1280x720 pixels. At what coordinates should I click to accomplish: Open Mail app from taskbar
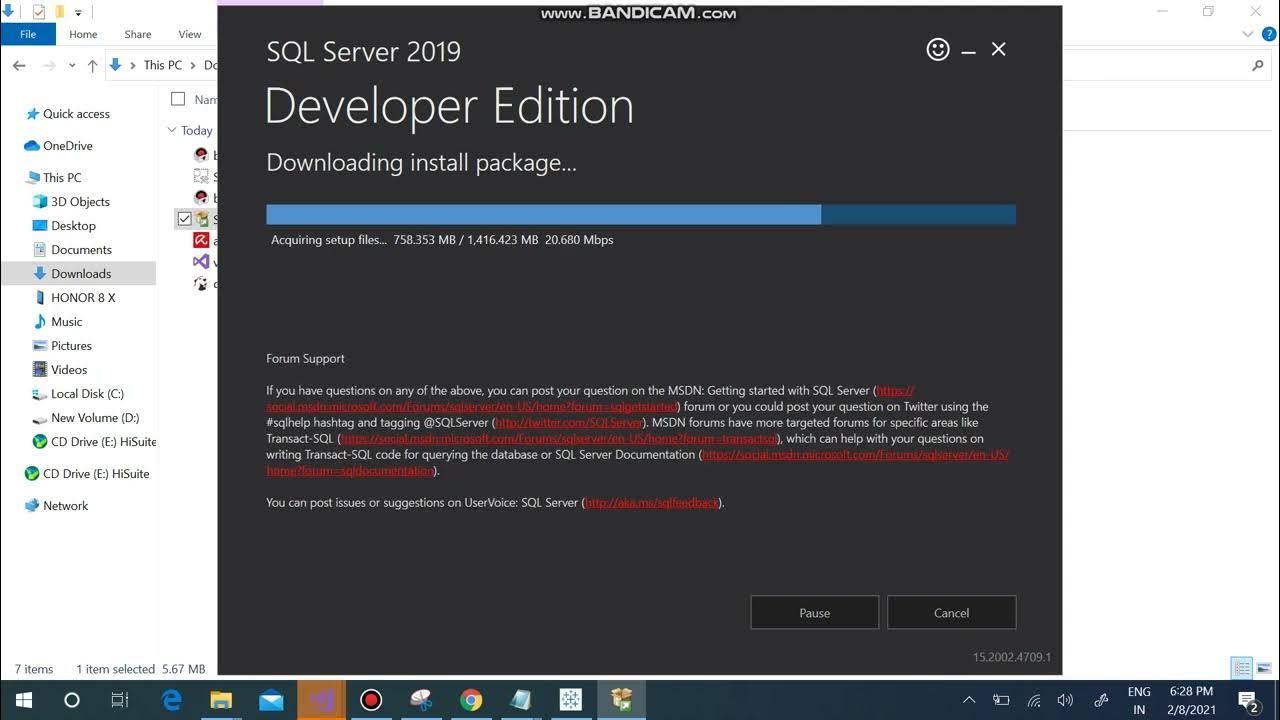[x=271, y=700]
